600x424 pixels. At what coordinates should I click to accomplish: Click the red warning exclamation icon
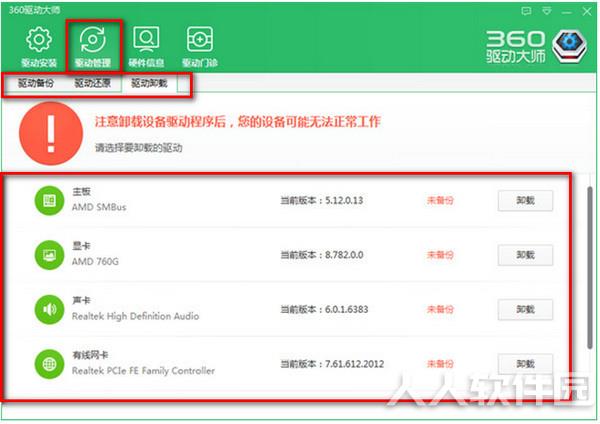[x=51, y=133]
